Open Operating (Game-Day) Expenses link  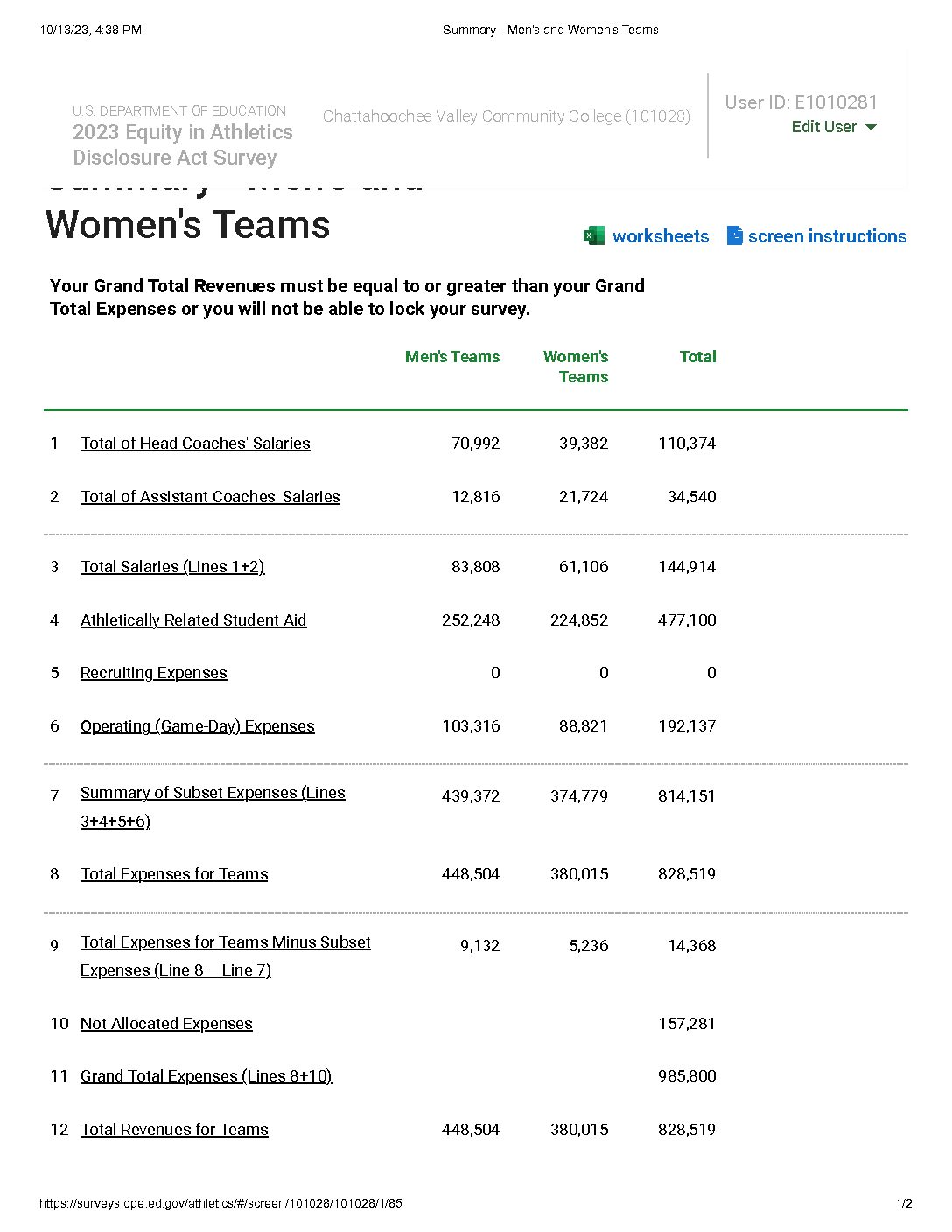point(198,725)
